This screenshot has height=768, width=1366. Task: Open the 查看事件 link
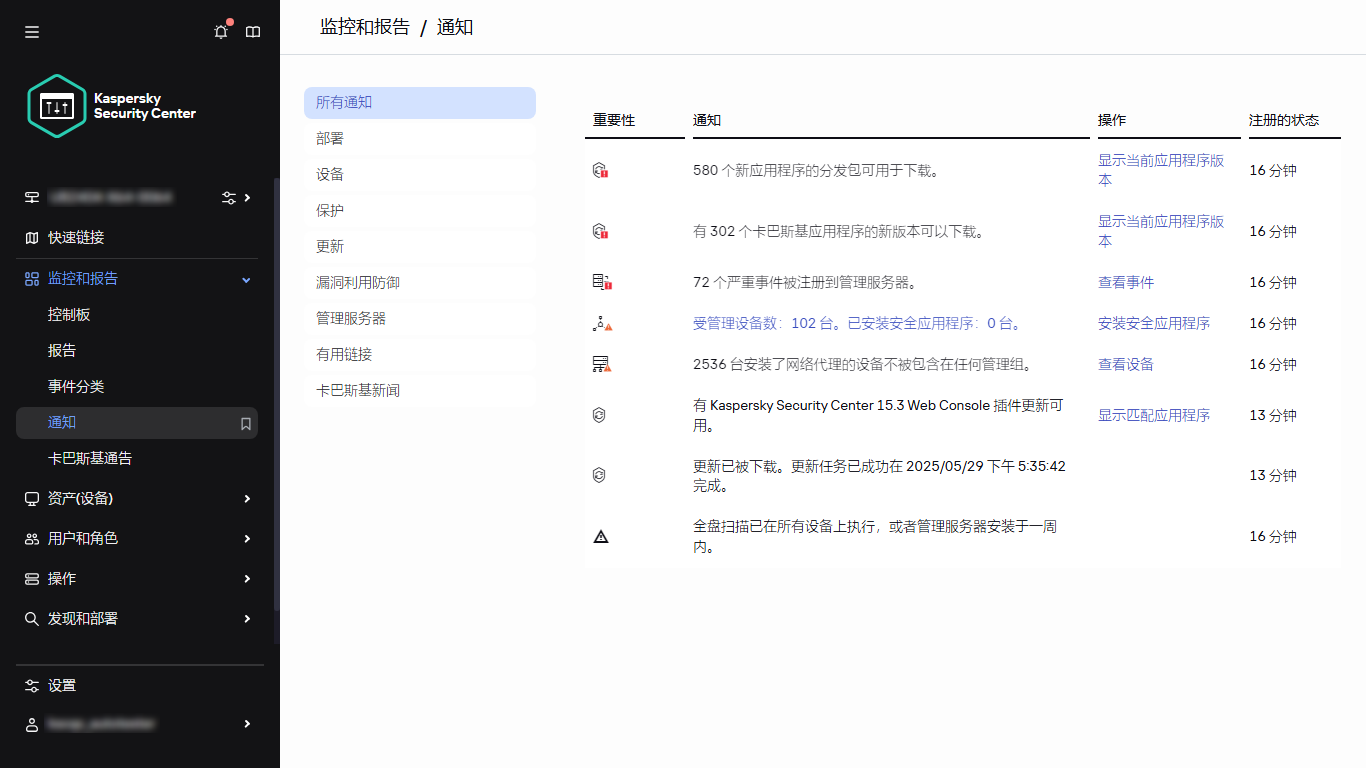[1125, 282]
